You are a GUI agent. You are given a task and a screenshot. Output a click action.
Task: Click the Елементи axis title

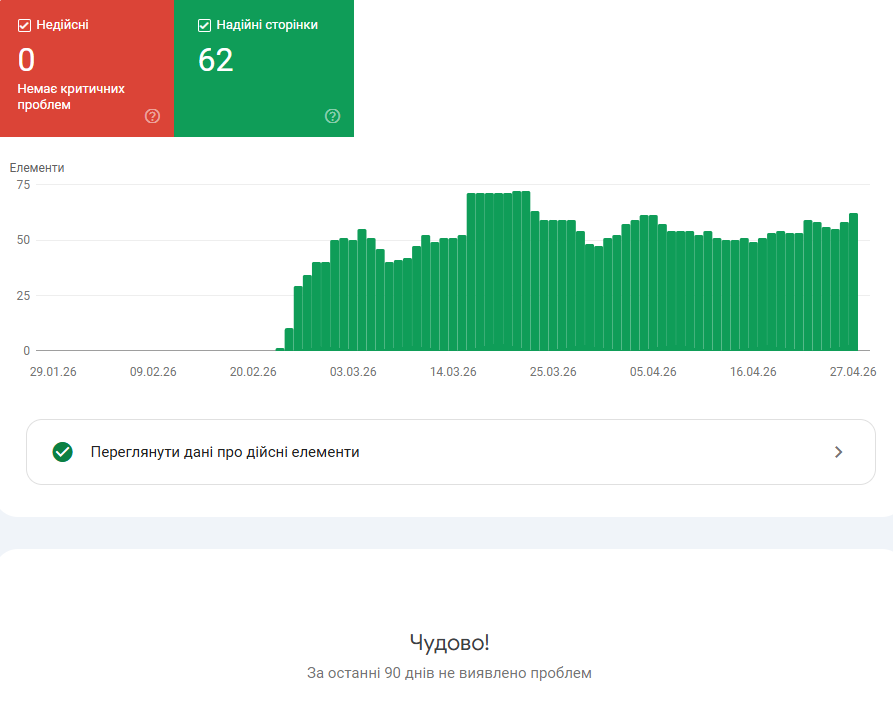(37, 168)
